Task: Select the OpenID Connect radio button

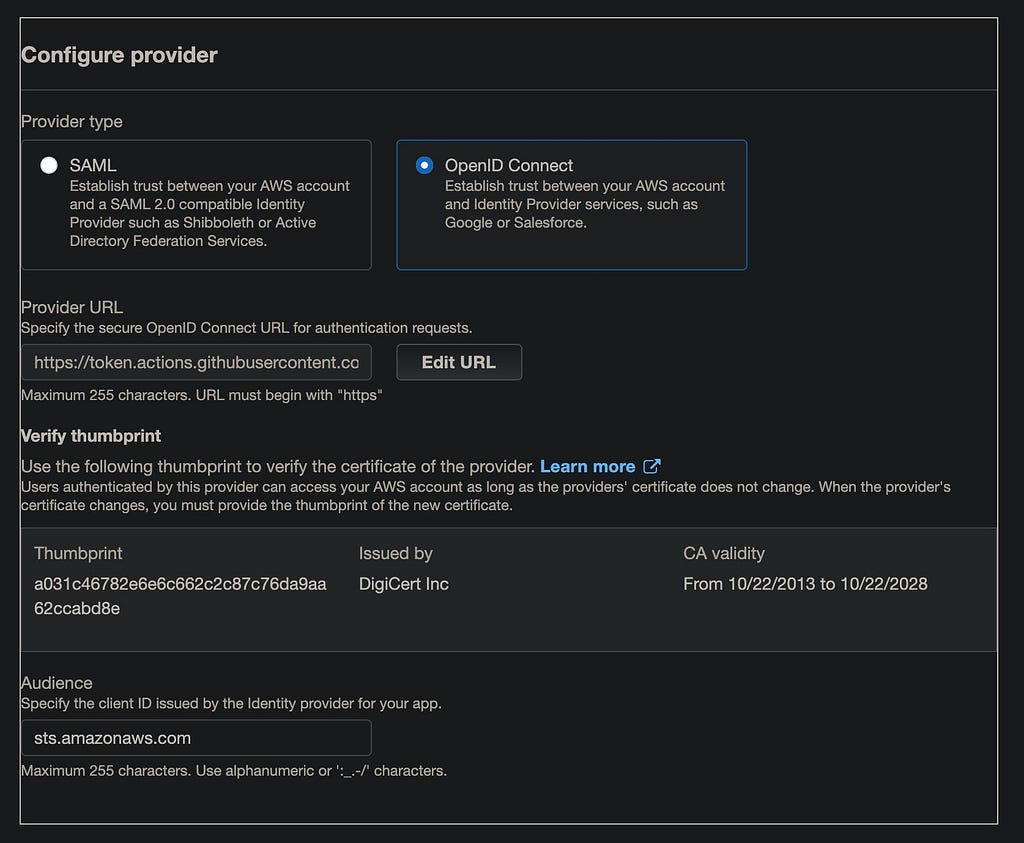Action: [x=424, y=165]
